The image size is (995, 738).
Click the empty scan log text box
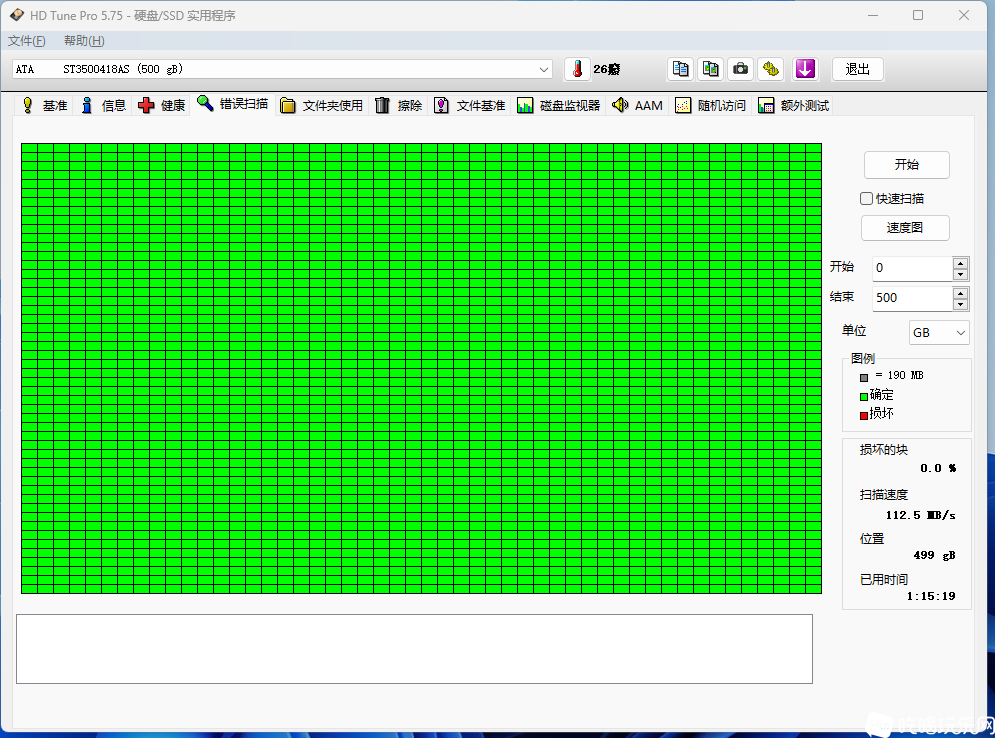point(414,649)
